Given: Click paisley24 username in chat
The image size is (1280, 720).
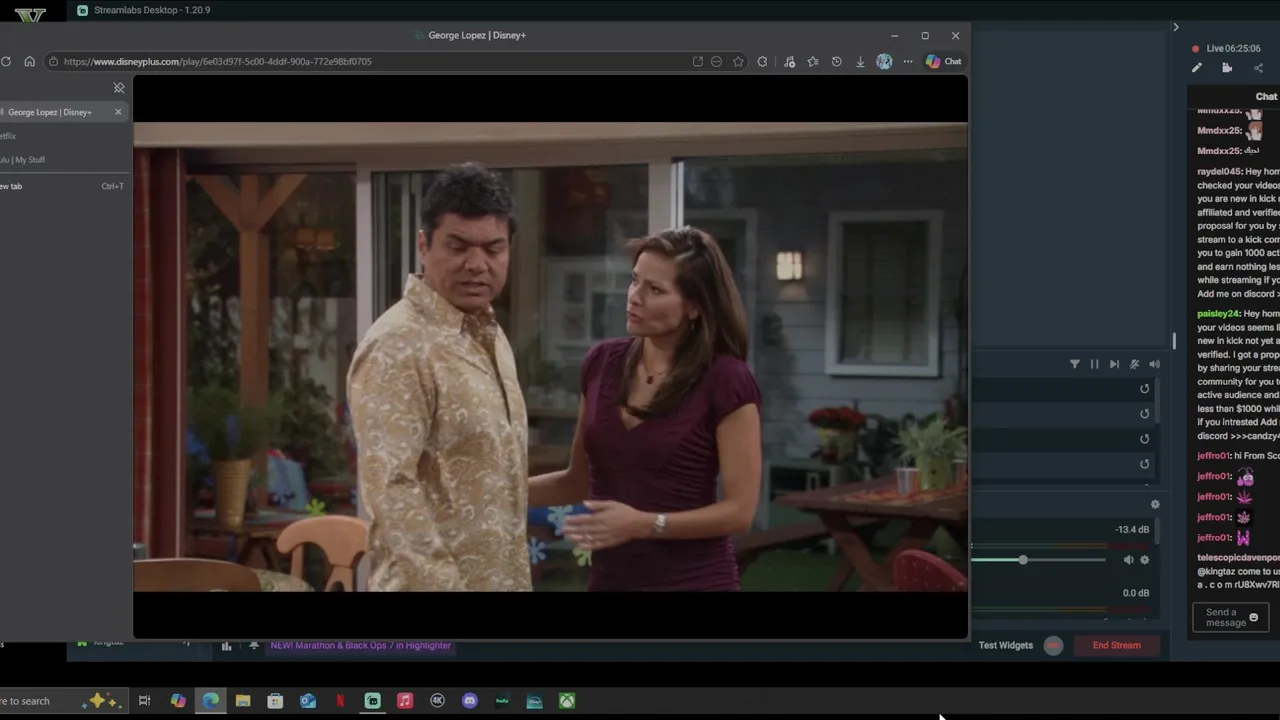Looking at the screenshot, I should [x=1218, y=314].
